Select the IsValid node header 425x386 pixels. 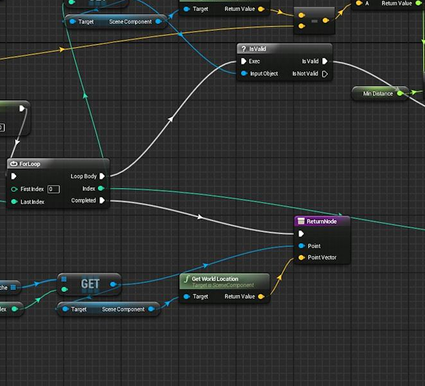tap(284, 49)
